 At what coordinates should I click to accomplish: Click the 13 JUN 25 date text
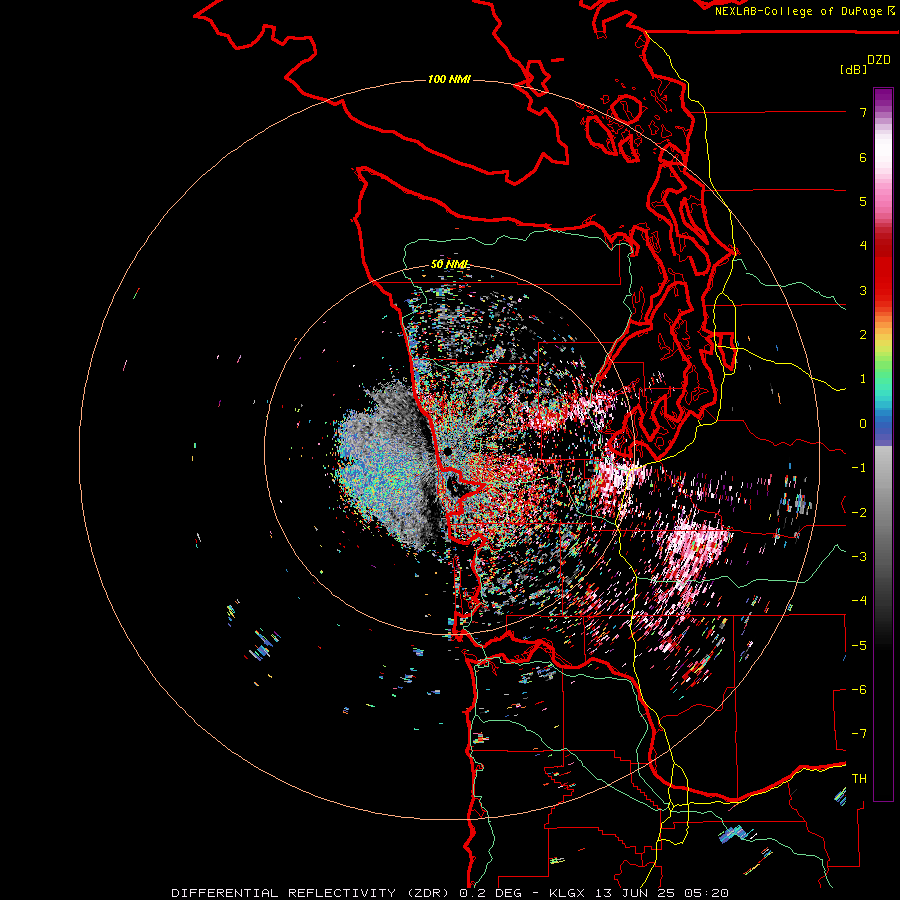635,893
